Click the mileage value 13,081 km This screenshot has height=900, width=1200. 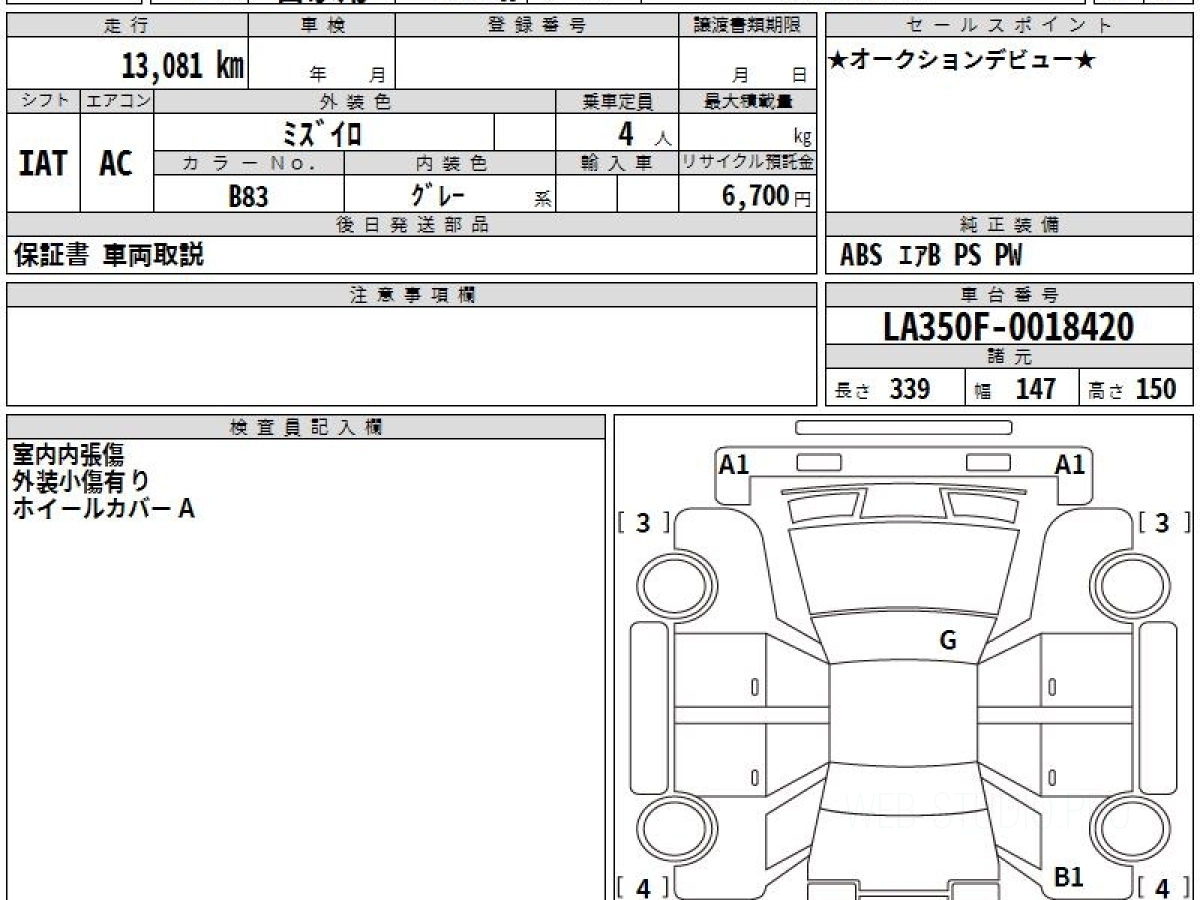point(183,66)
